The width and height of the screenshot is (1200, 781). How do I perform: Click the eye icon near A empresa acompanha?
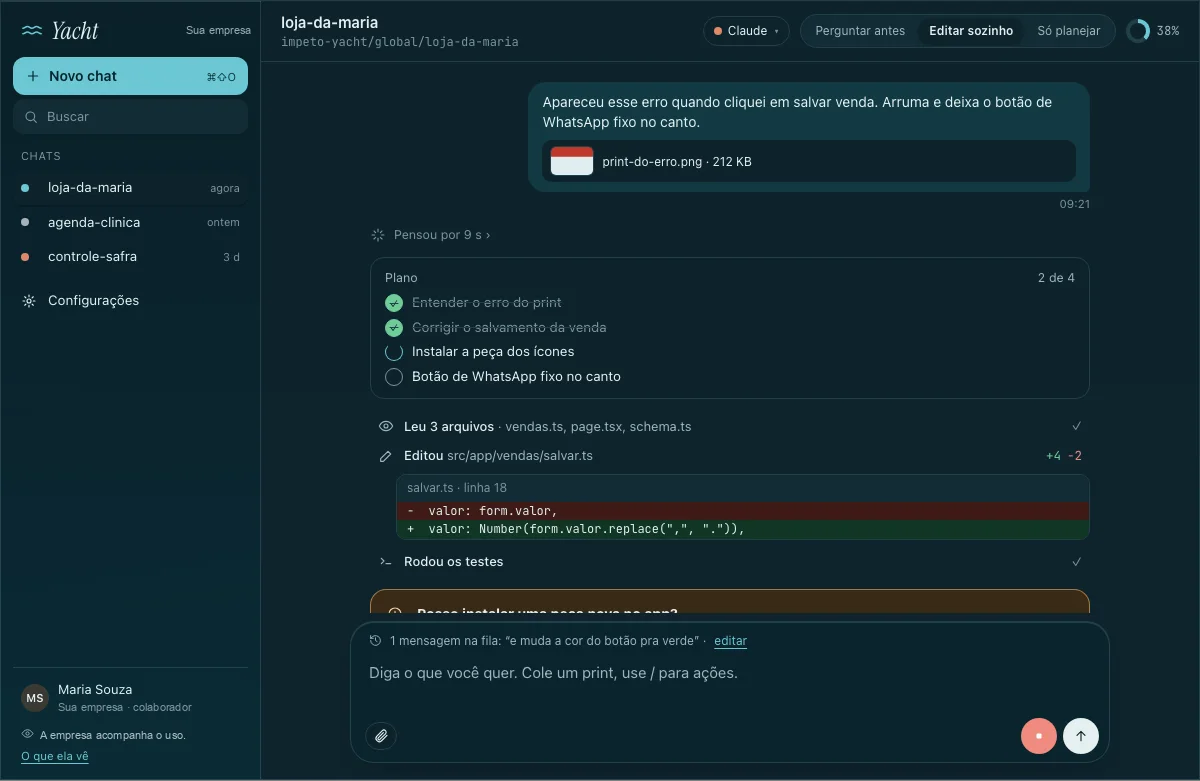coord(27,734)
